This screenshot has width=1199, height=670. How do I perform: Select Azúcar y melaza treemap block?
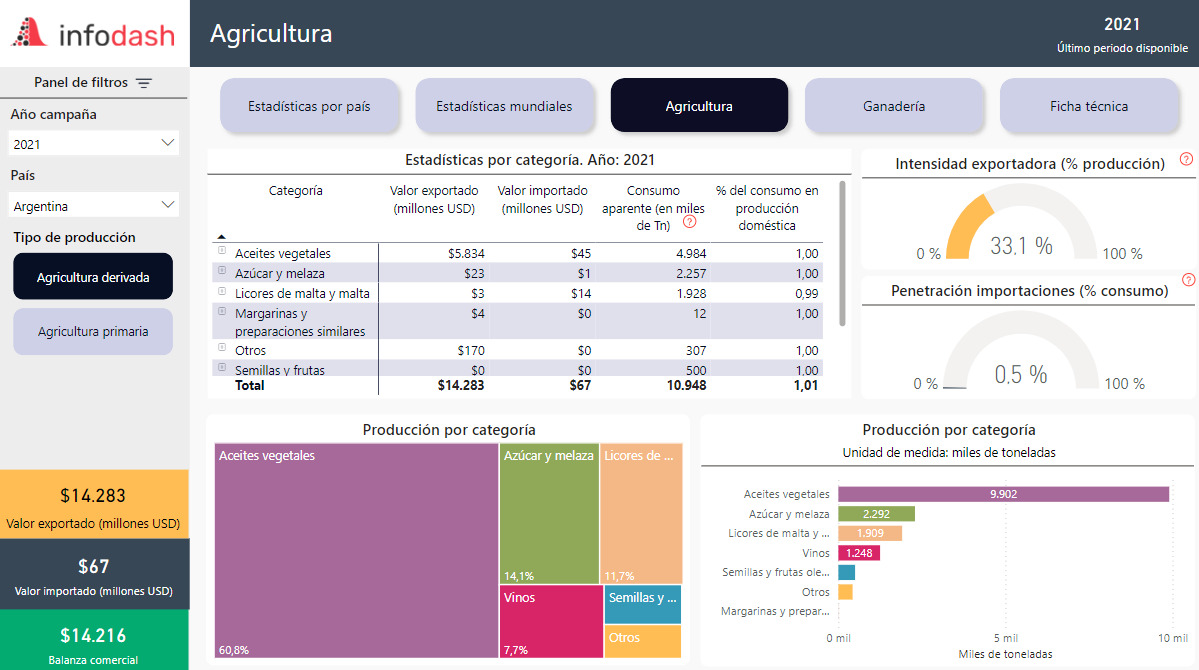549,513
